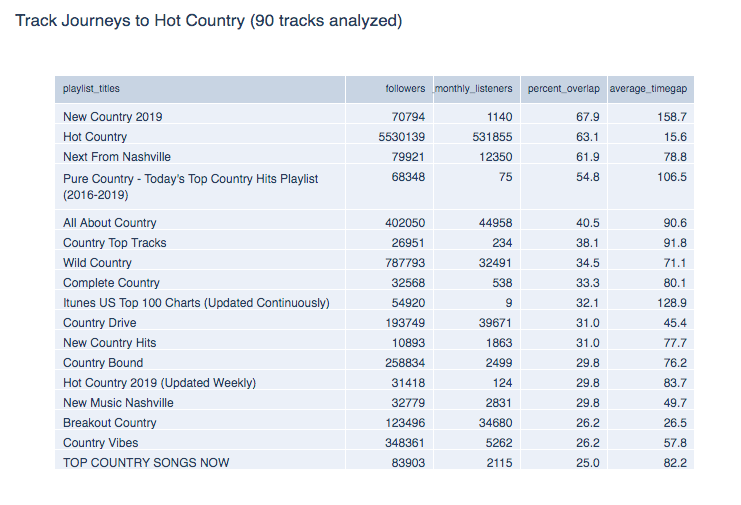The width and height of the screenshot is (741, 505).
Task: Select average timegap value 158.7
Action: point(672,117)
